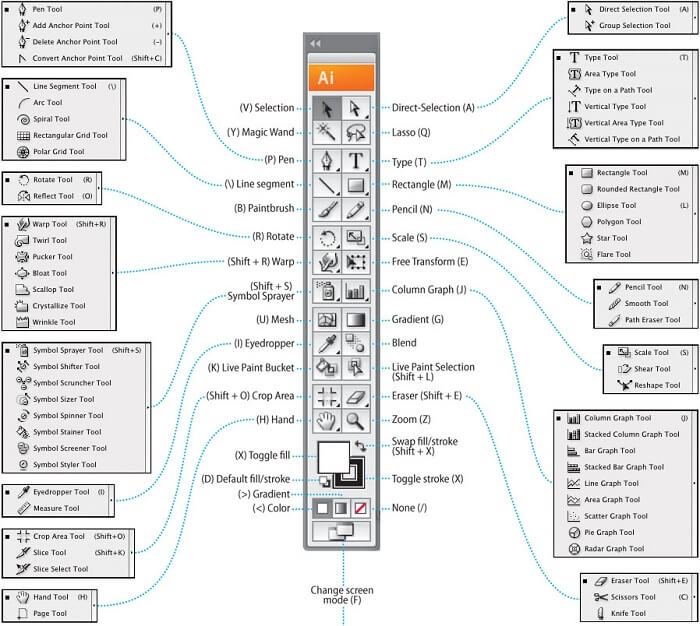Choose the Mesh tool in the toolbar
The image size is (700, 626).
(327, 319)
